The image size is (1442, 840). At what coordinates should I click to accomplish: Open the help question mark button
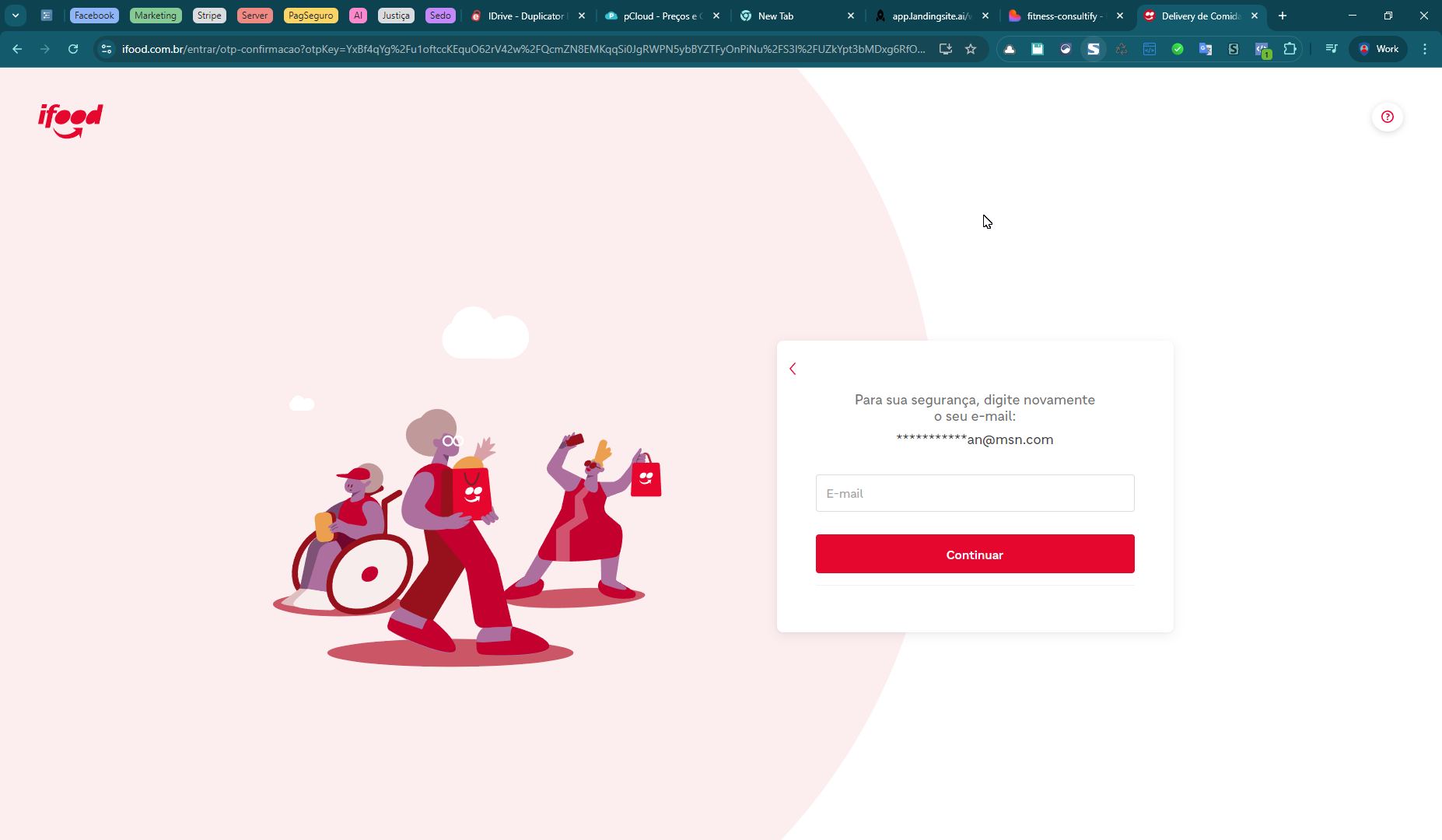point(1388,117)
